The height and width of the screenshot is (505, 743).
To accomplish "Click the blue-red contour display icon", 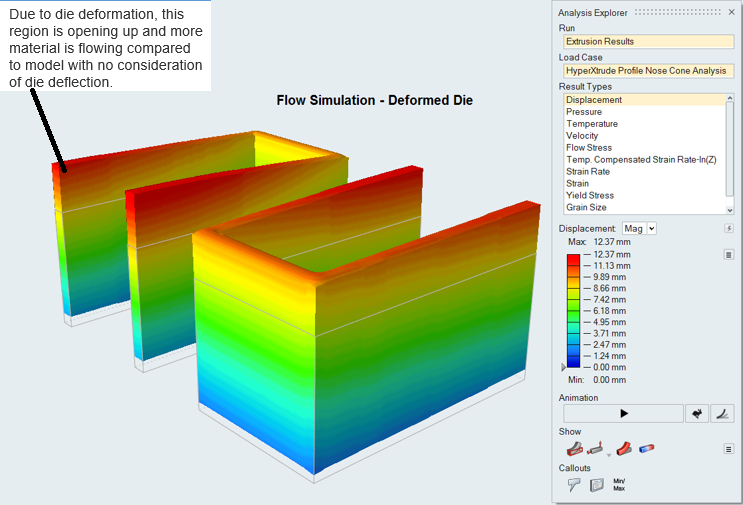I will 646,449.
